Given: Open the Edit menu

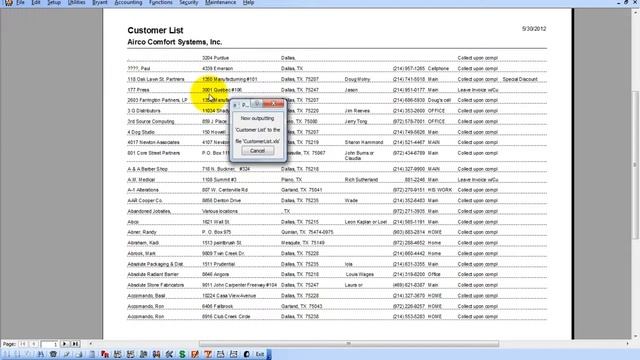Looking at the screenshot, I should tap(36, 2).
